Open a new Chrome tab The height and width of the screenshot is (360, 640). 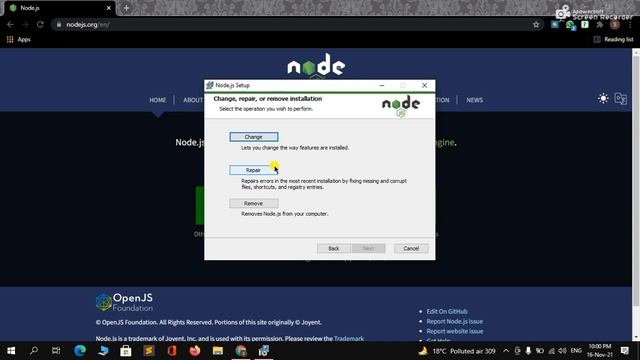pyautogui.click(x=126, y=8)
